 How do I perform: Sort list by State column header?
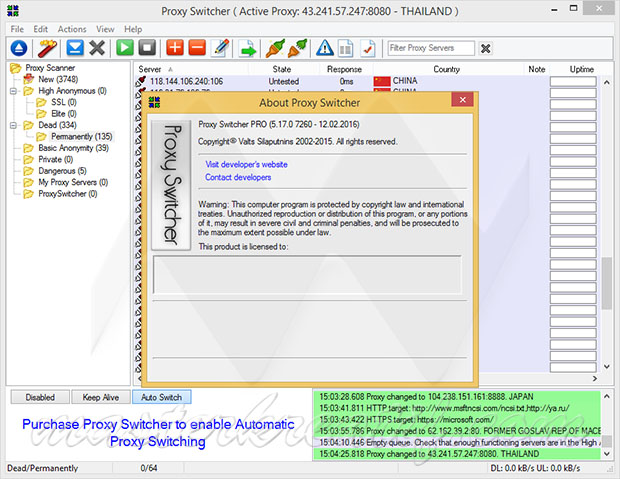[x=282, y=69]
